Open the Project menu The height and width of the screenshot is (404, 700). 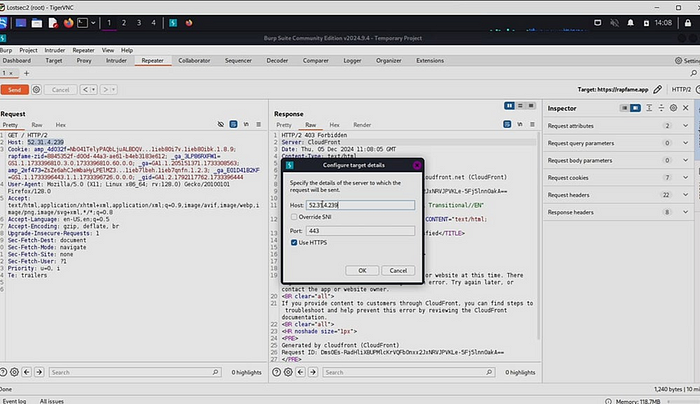coord(28,50)
